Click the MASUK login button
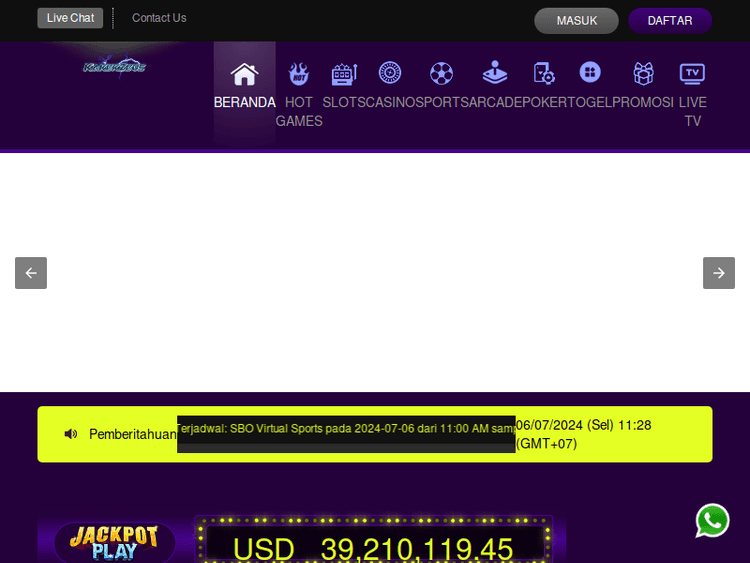Screen dimensions: 750x563 (x=576, y=21)
